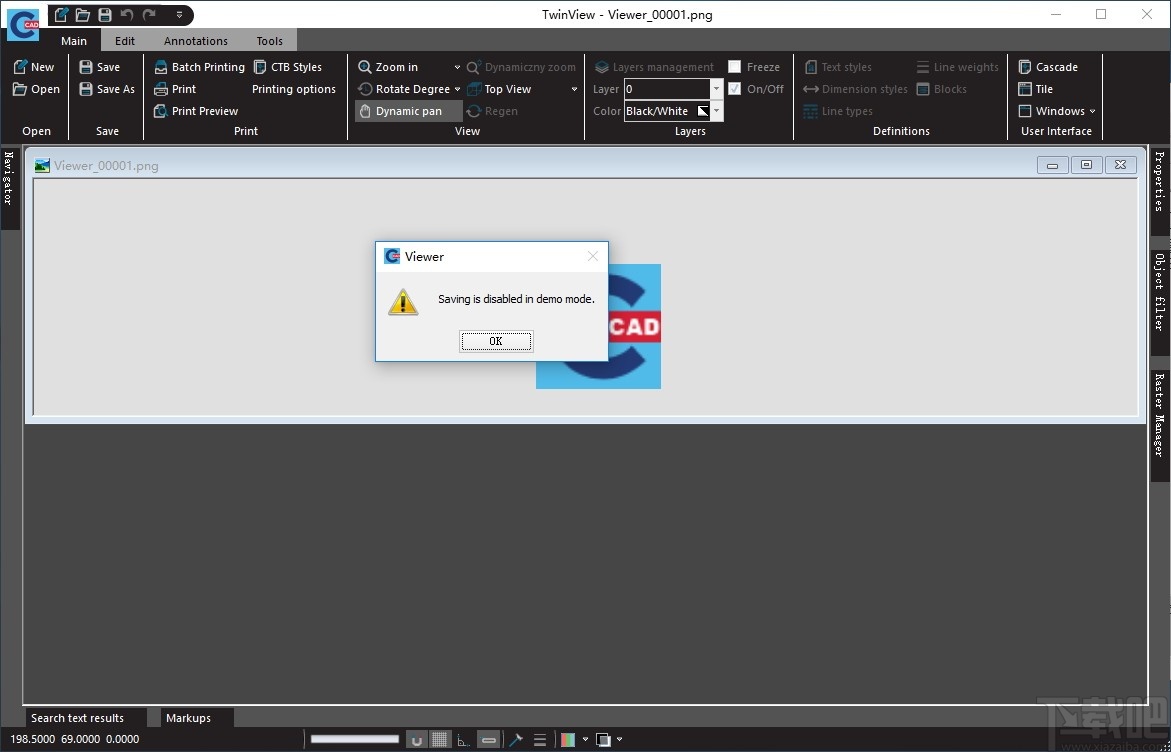Open the background color dropdown arrow in status bar

619,739
